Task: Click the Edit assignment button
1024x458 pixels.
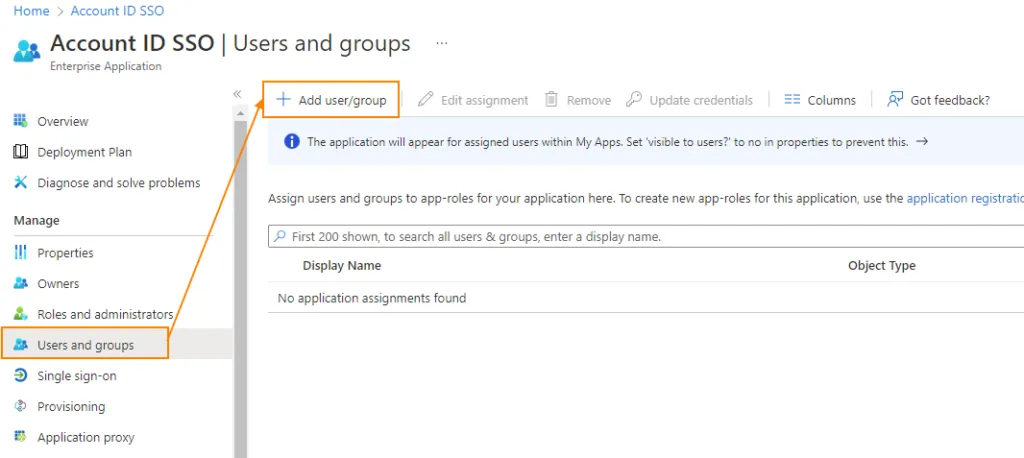Action: (473, 100)
